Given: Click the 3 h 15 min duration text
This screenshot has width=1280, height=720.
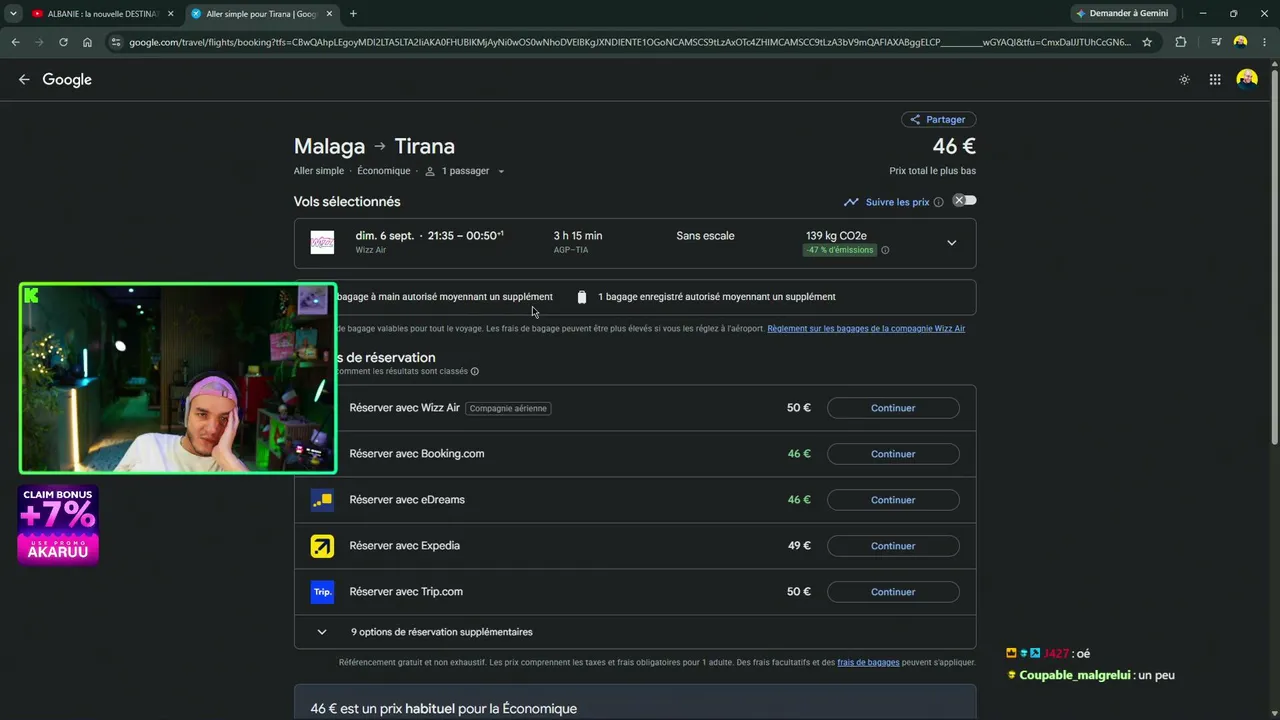Looking at the screenshot, I should coord(578,236).
